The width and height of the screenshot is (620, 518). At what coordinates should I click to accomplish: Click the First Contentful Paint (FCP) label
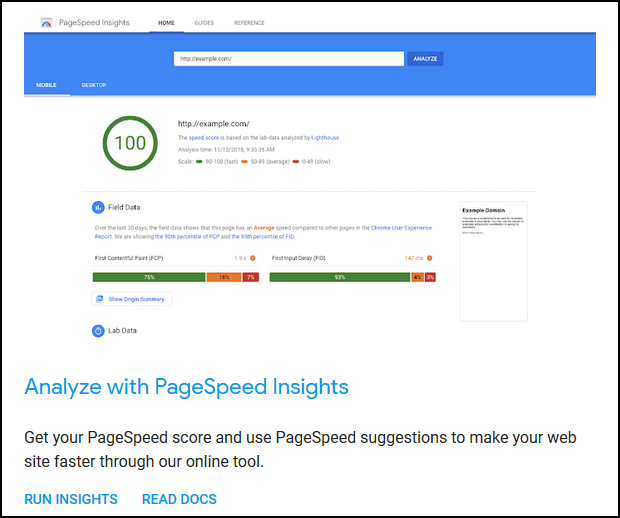point(129,258)
